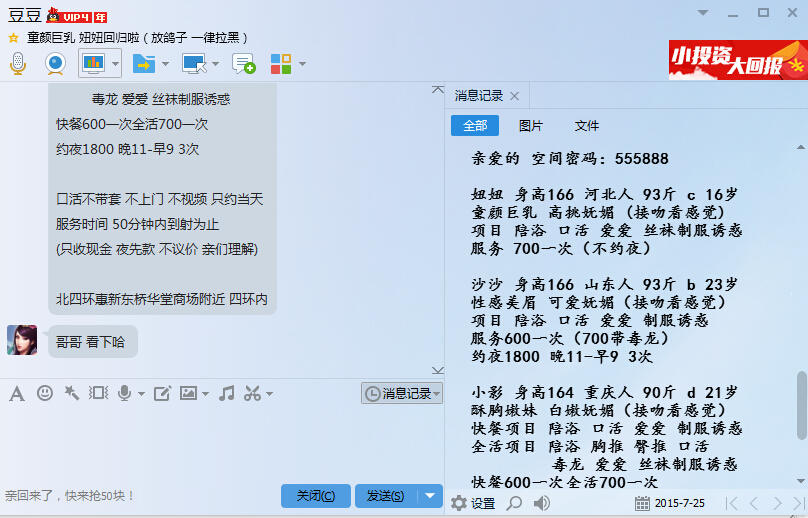The width and height of the screenshot is (808, 518).
Task: Expand the apps grid dropdown arrow
Action: (302, 64)
